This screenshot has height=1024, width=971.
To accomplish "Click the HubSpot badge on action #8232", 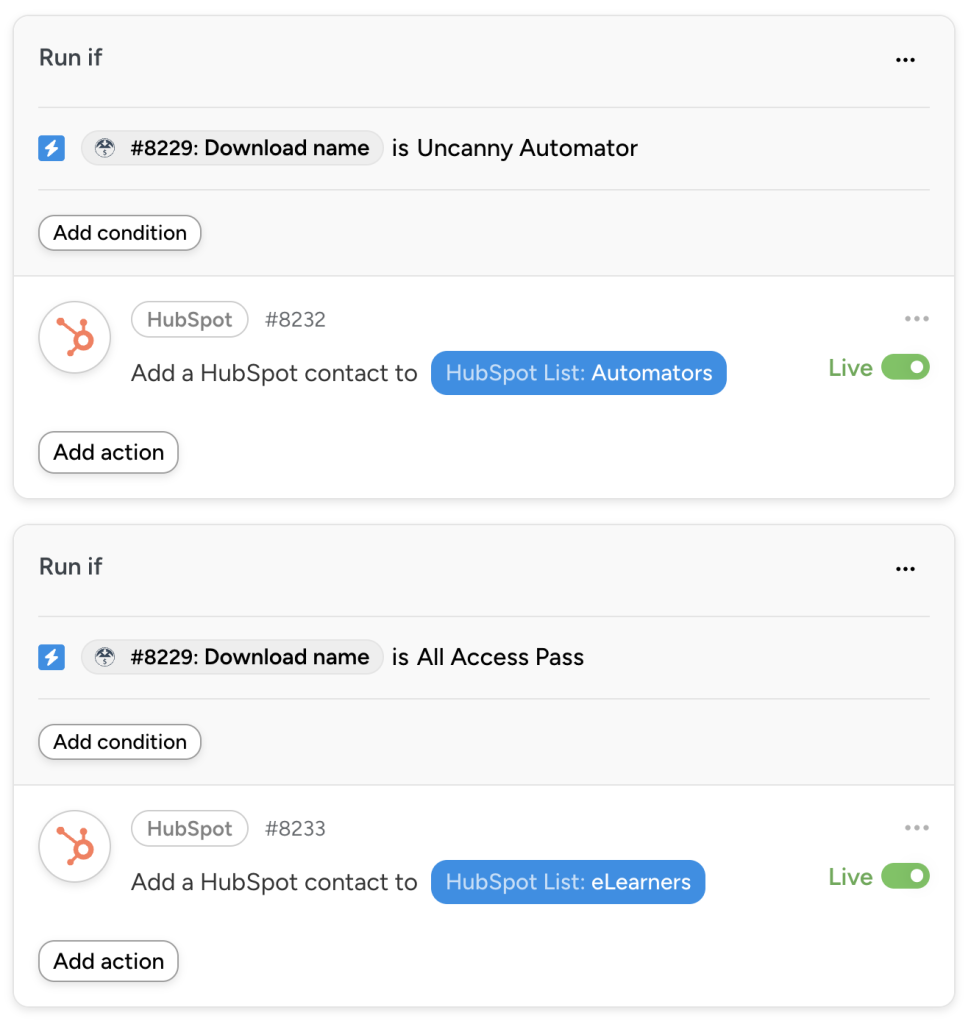I will tap(189, 319).
